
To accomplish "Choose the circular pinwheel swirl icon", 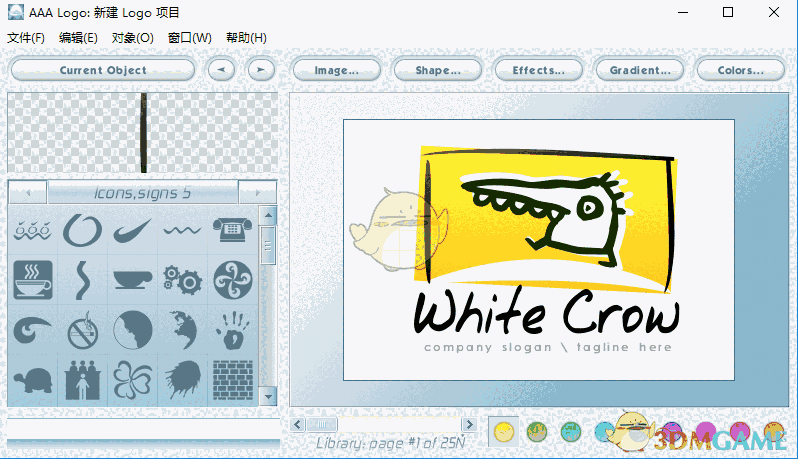I will pos(233,280).
